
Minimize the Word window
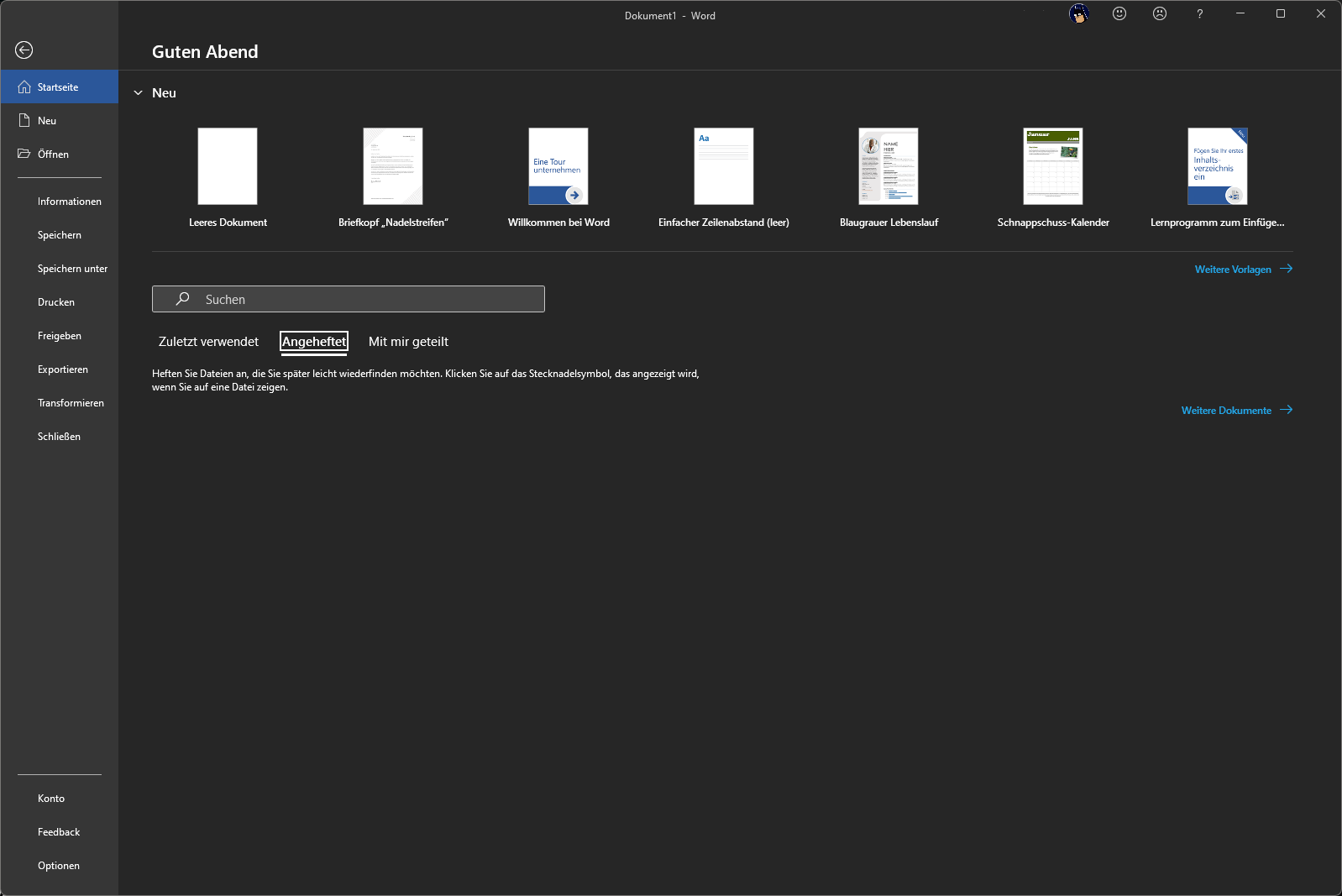click(x=1240, y=13)
